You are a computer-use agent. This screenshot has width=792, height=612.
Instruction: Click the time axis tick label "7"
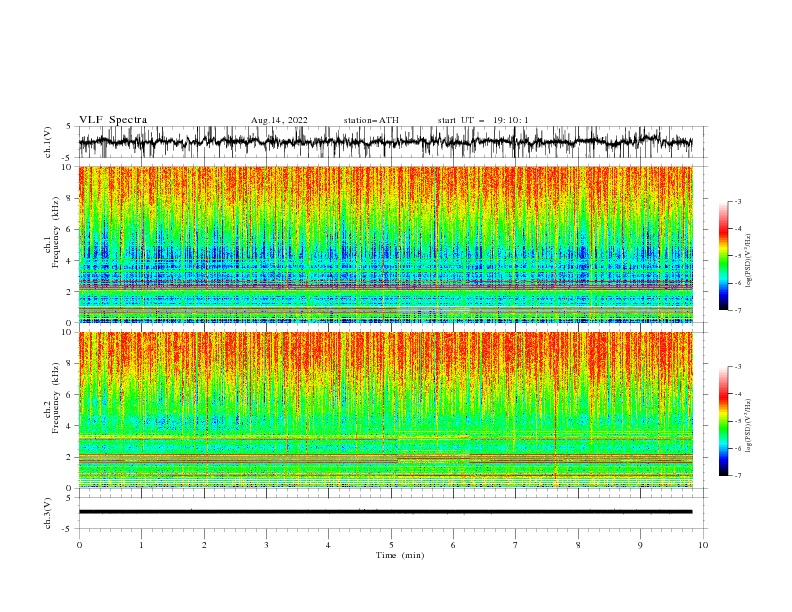click(x=516, y=545)
